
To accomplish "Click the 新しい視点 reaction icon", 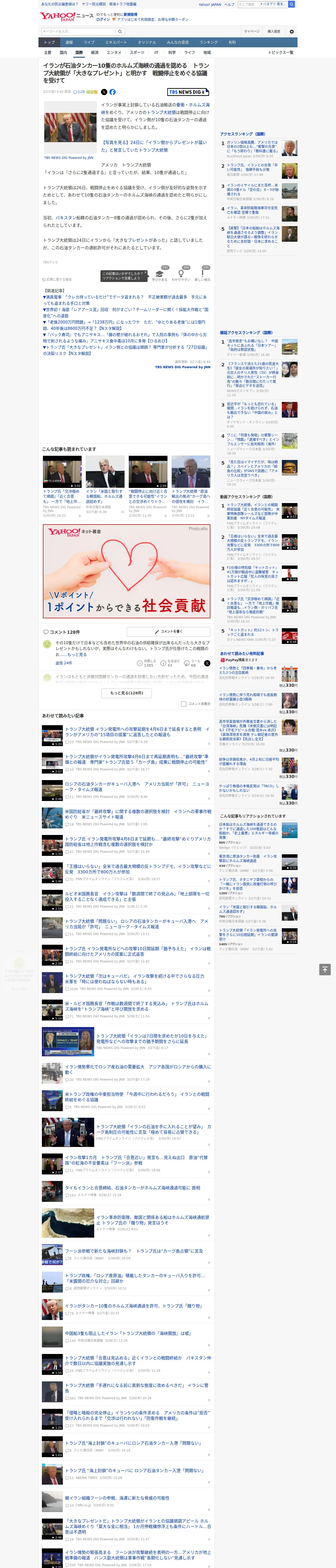I will pyautogui.click(x=203, y=274).
